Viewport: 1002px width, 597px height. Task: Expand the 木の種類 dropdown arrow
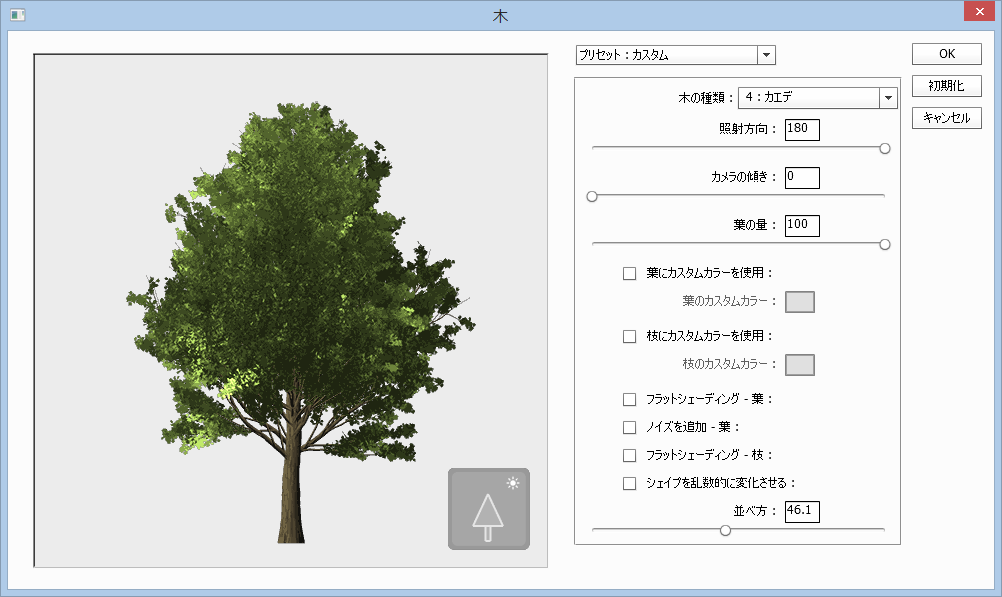click(887, 98)
